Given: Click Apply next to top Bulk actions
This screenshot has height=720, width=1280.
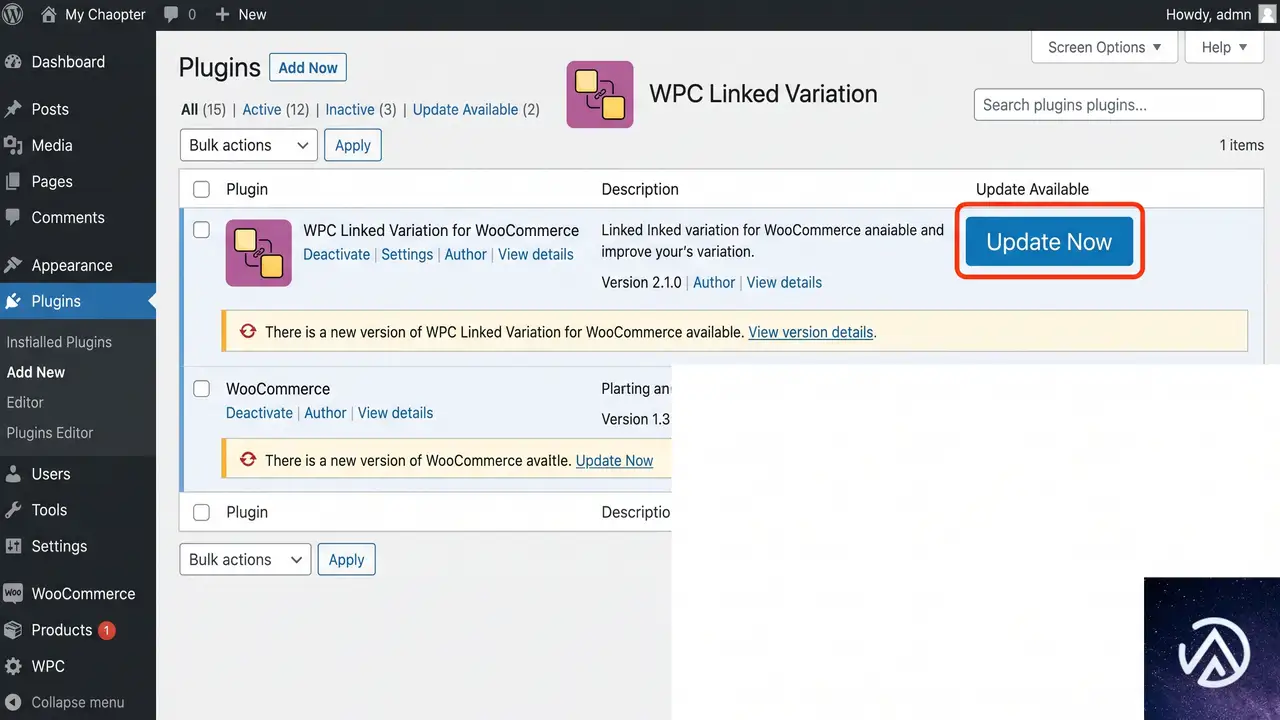Looking at the screenshot, I should 353,145.
